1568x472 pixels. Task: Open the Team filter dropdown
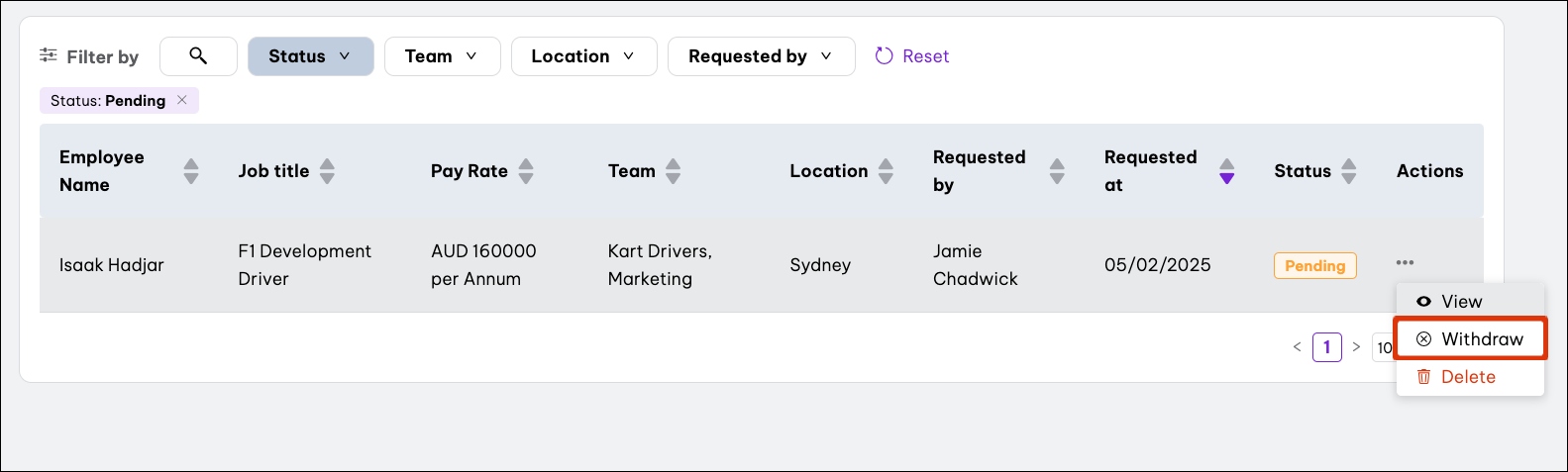point(442,56)
